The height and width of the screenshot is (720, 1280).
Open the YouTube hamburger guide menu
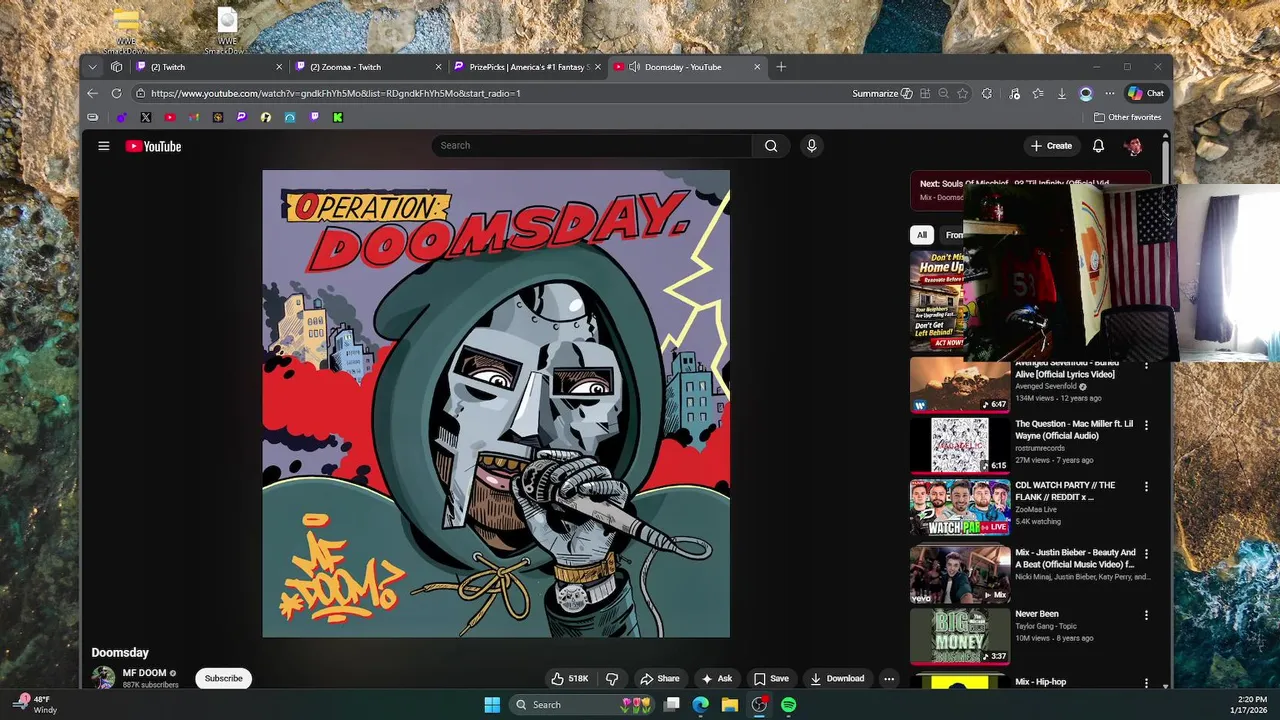pos(103,146)
